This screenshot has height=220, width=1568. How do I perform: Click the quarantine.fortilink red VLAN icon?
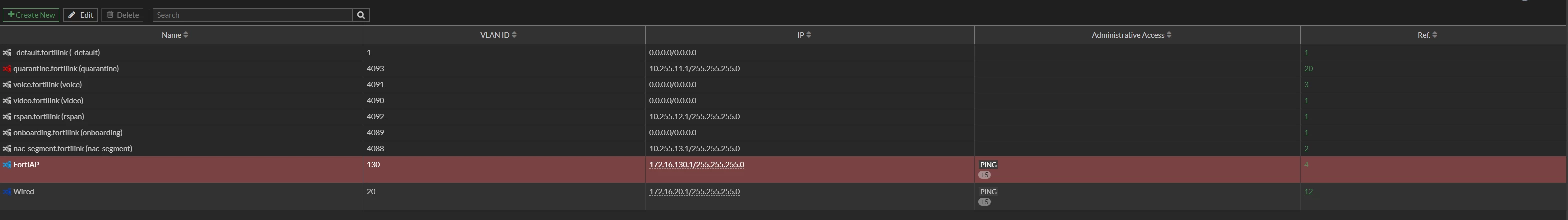[x=7, y=69]
